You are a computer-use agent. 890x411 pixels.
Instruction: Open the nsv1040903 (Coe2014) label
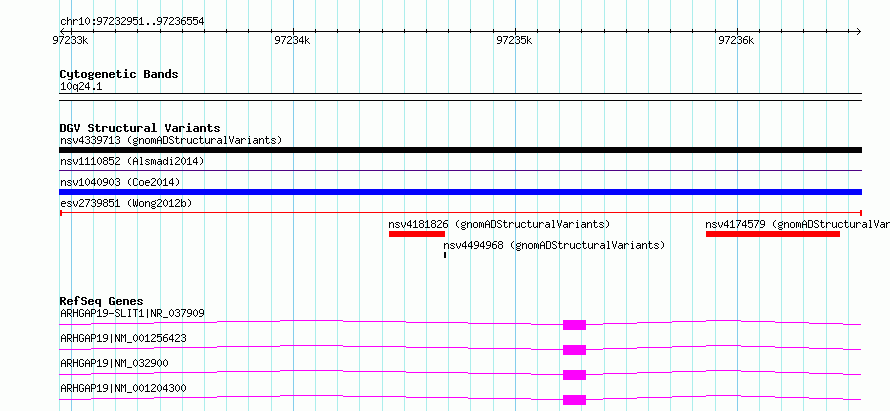[120, 182]
